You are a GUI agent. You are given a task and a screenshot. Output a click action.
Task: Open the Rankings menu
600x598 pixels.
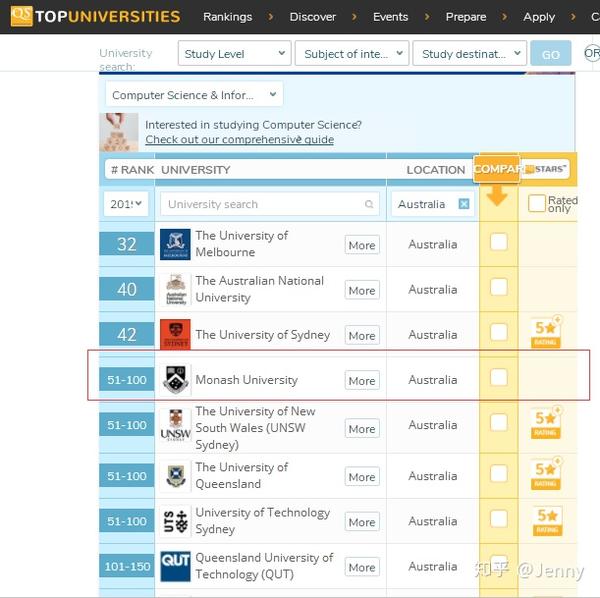click(x=228, y=17)
